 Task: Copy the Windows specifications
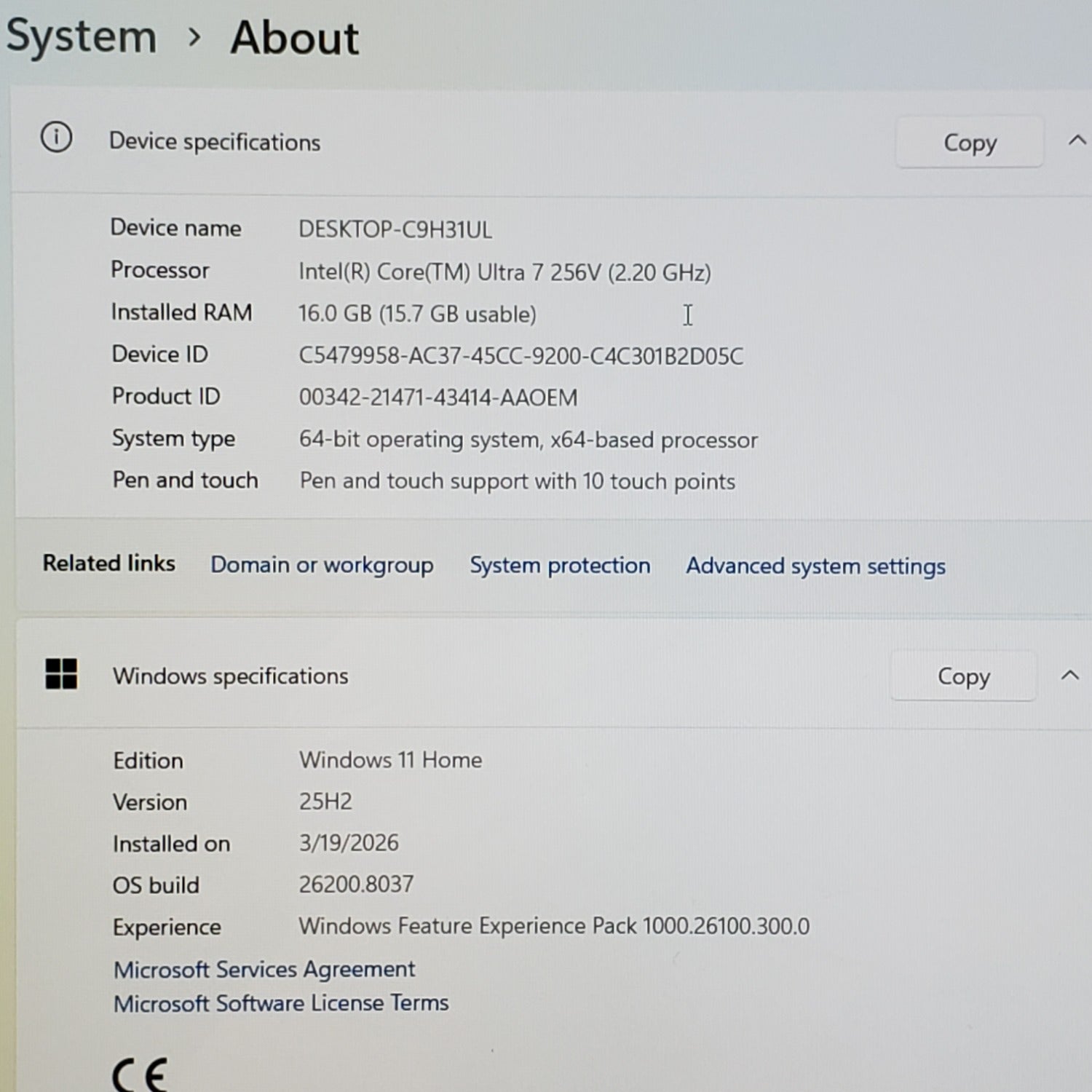pyautogui.click(x=962, y=676)
